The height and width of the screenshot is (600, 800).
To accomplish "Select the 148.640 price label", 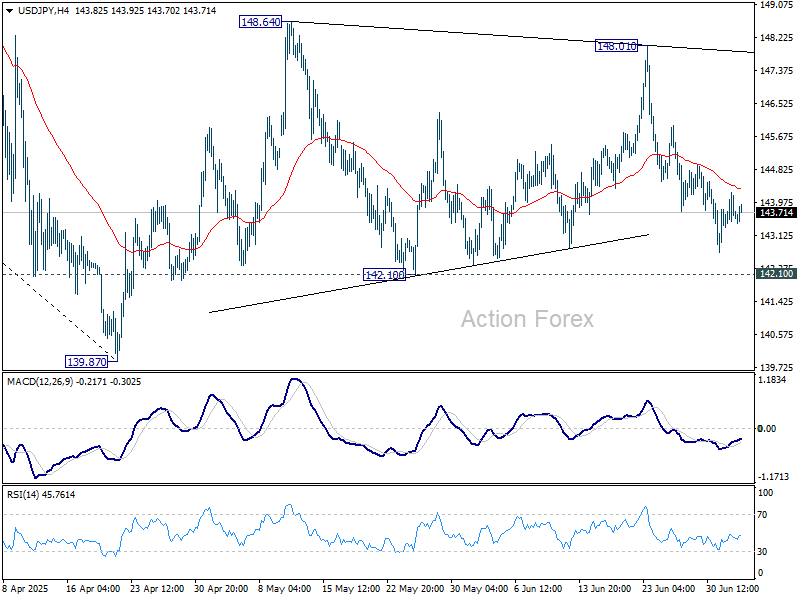I will coord(261,22).
